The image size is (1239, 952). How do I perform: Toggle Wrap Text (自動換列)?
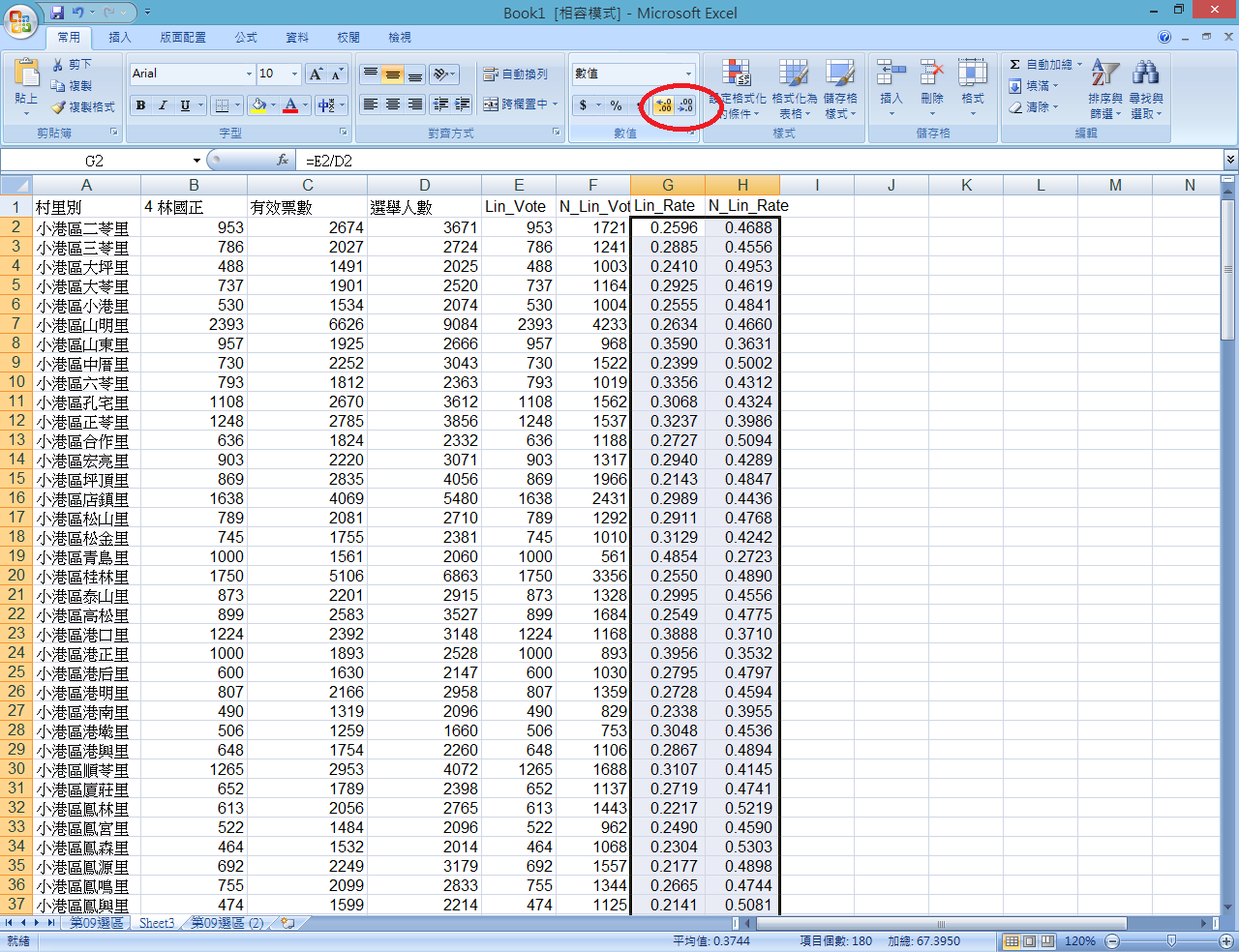pyautogui.click(x=515, y=74)
